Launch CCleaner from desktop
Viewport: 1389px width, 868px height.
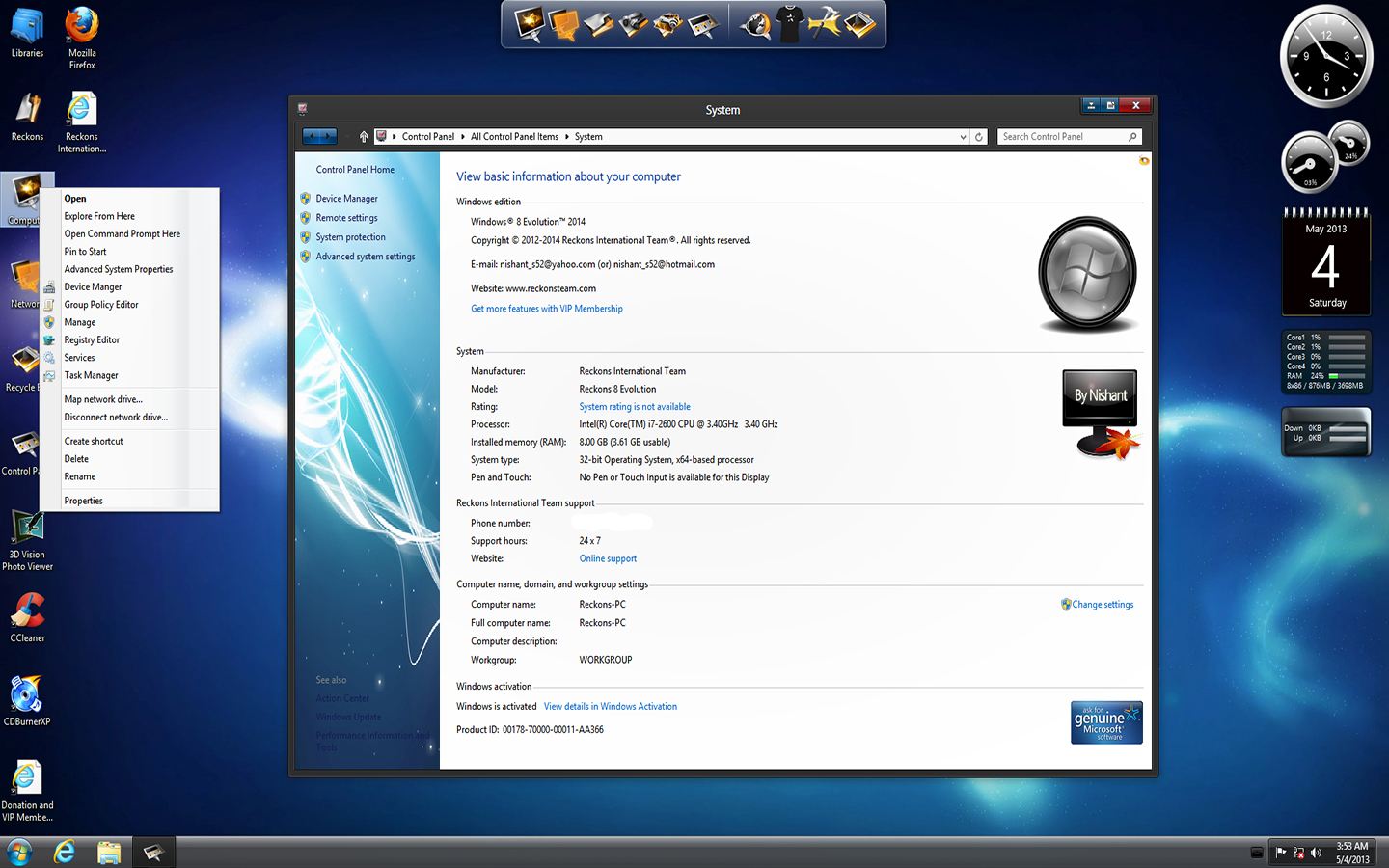pyautogui.click(x=27, y=617)
